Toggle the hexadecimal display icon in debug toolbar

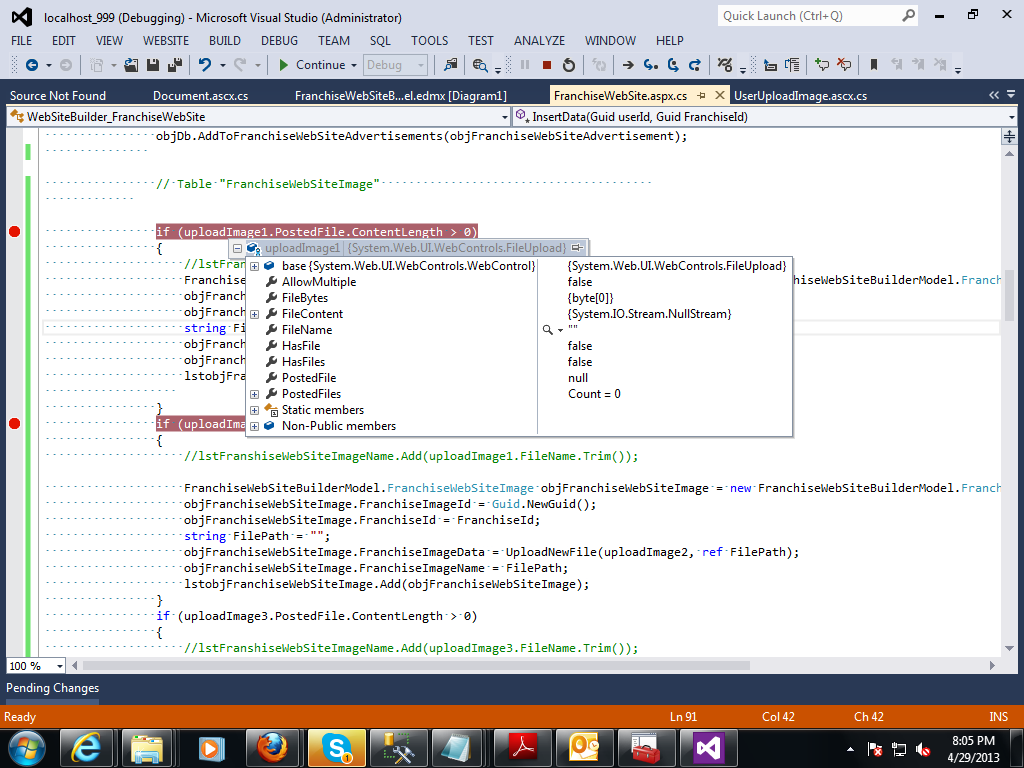(723, 66)
